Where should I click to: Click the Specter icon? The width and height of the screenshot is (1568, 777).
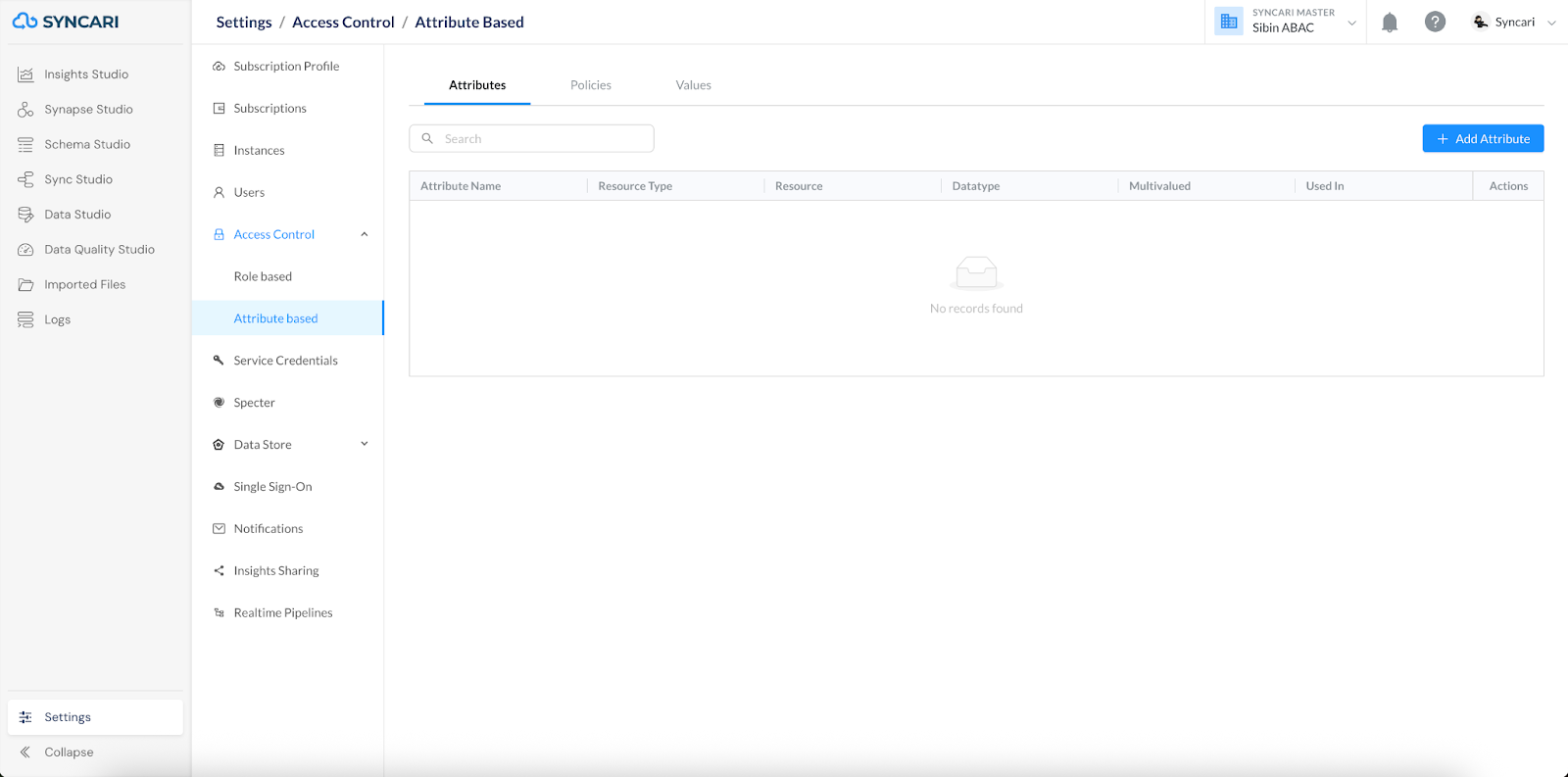pos(219,403)
